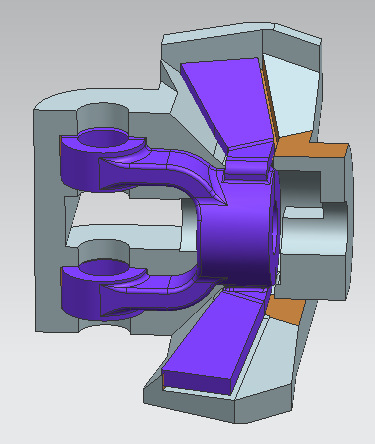Select the lower grey cylindrical bore in housing
The width and height of the screenshot is (375, 444).
pyautogui.click(x=104, y=250)
